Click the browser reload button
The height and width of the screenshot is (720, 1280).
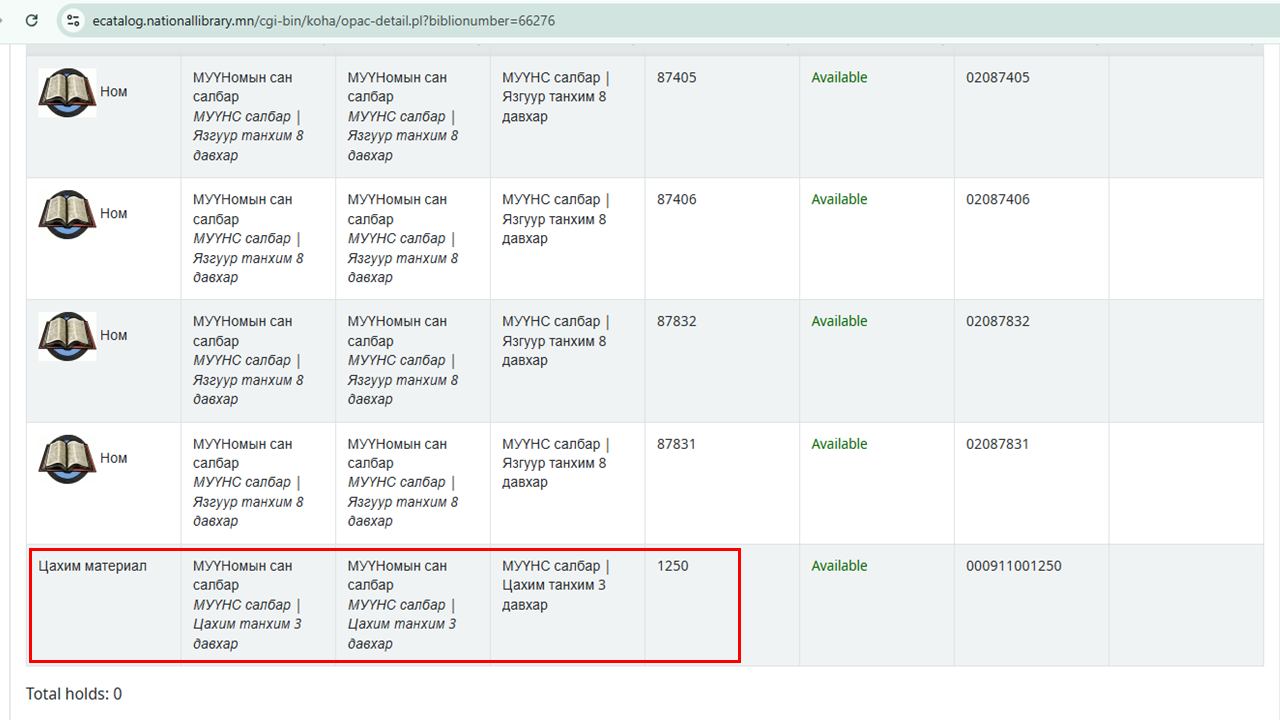(x=32, y=20)
